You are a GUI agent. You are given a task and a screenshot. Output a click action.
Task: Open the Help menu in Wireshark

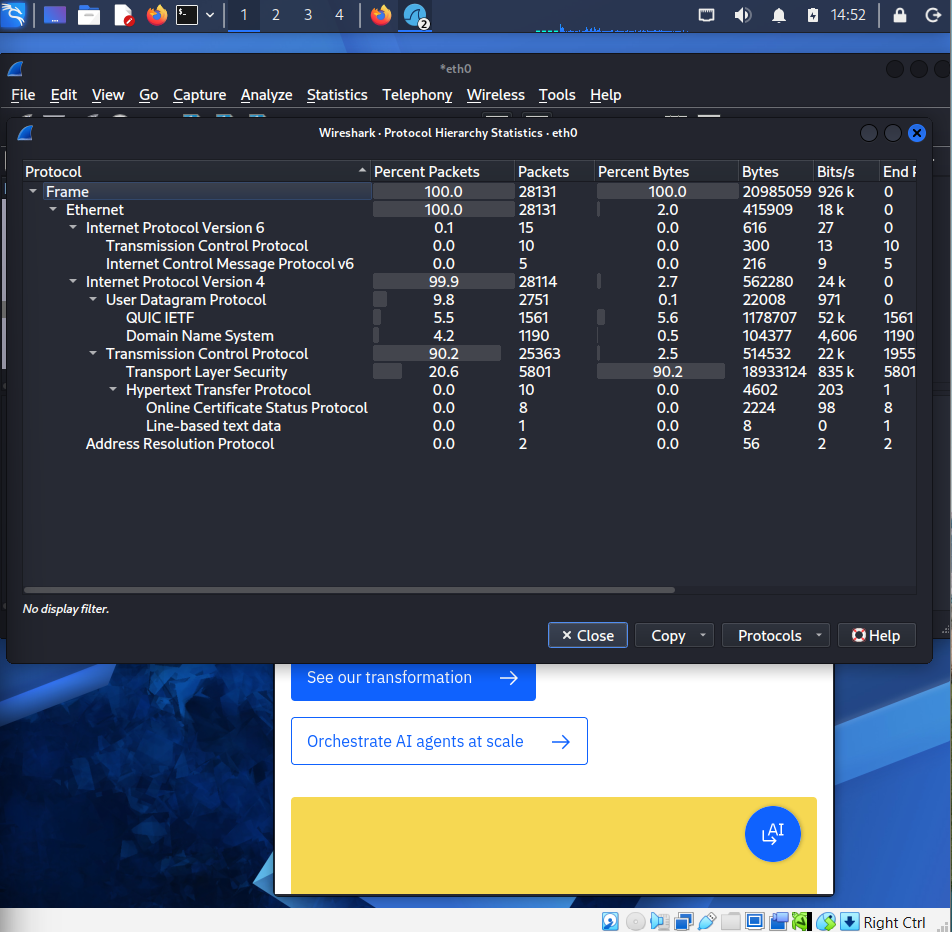click(x=605, y=95)
